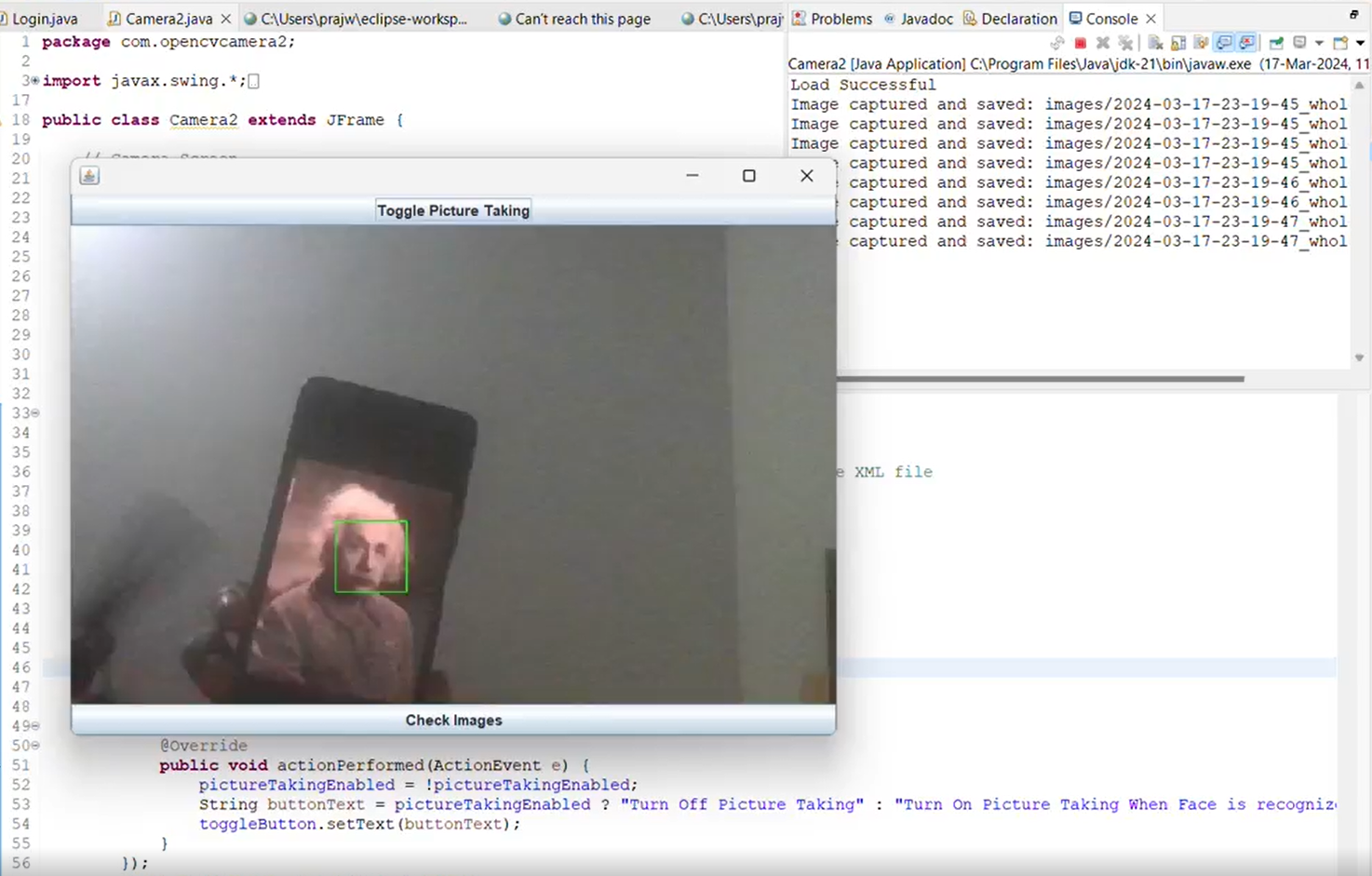Remove all terminated launches icon
The height and width of the screenshot is (876, 1372).
click(1125, 43)
